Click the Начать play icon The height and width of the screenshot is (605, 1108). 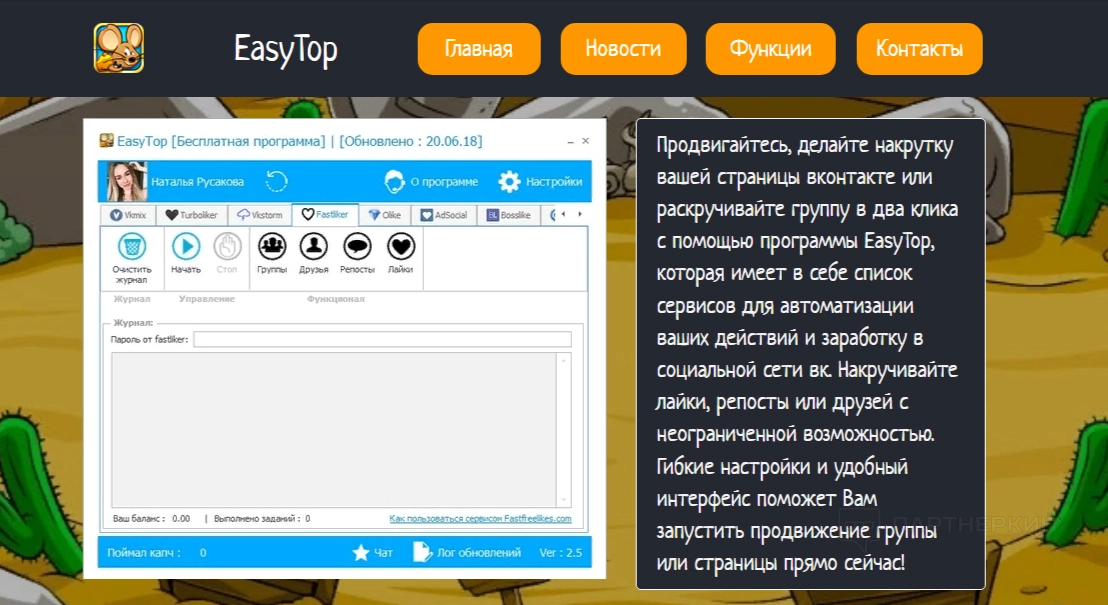tap(186, 247)
